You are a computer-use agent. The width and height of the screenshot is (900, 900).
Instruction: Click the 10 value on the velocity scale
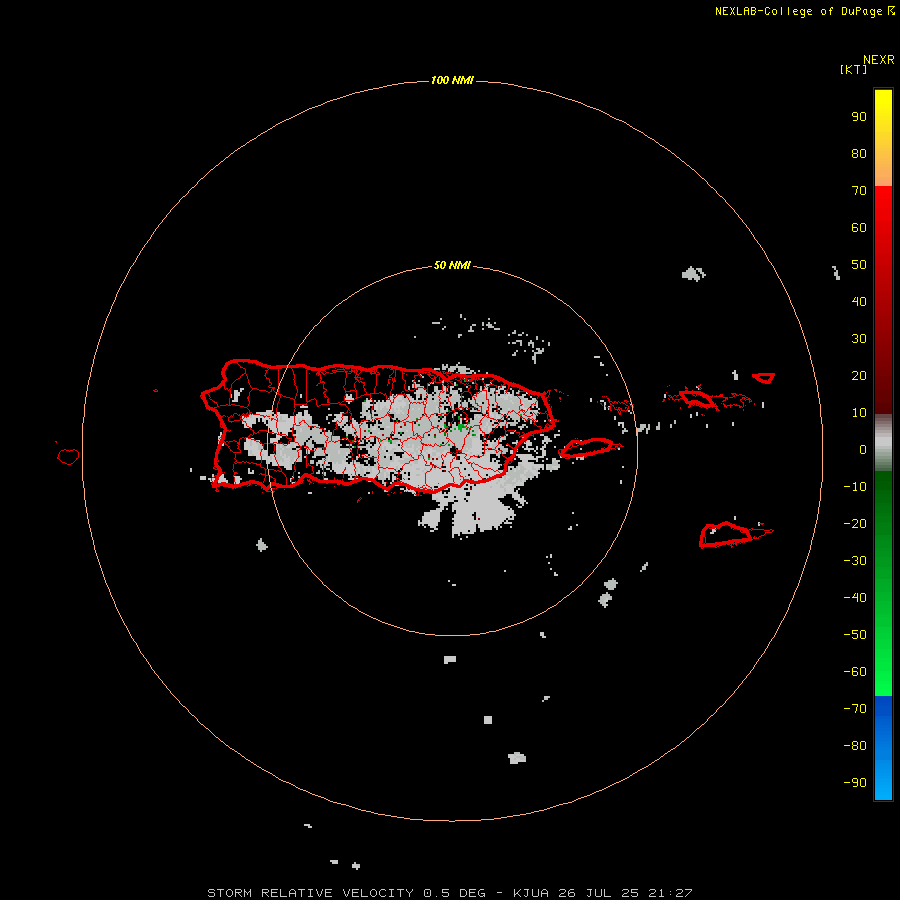pyautogui.click(x=859, y=413)
